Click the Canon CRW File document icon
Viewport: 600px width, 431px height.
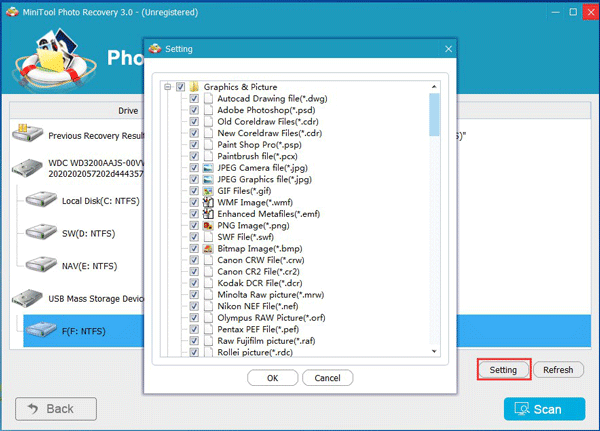tap(209, 260)
